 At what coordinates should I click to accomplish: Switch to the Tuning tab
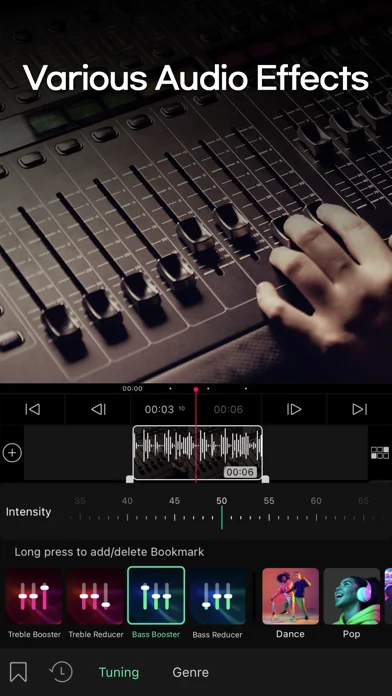point(119,672)
